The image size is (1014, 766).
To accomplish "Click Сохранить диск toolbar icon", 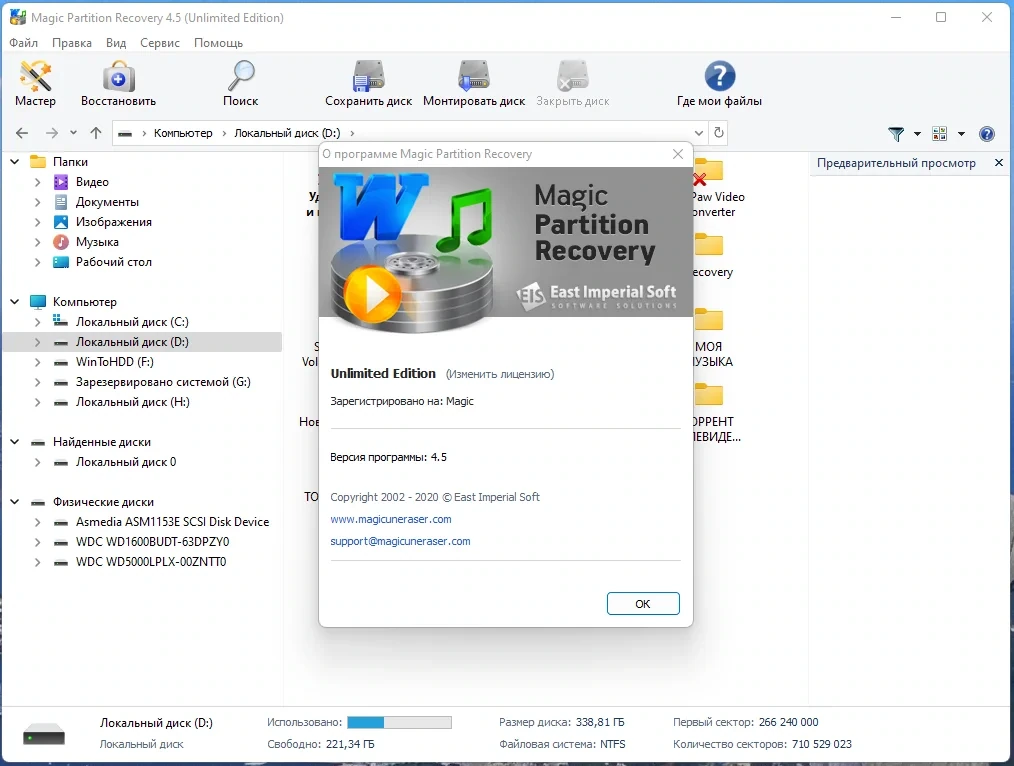I will (369, 84).
